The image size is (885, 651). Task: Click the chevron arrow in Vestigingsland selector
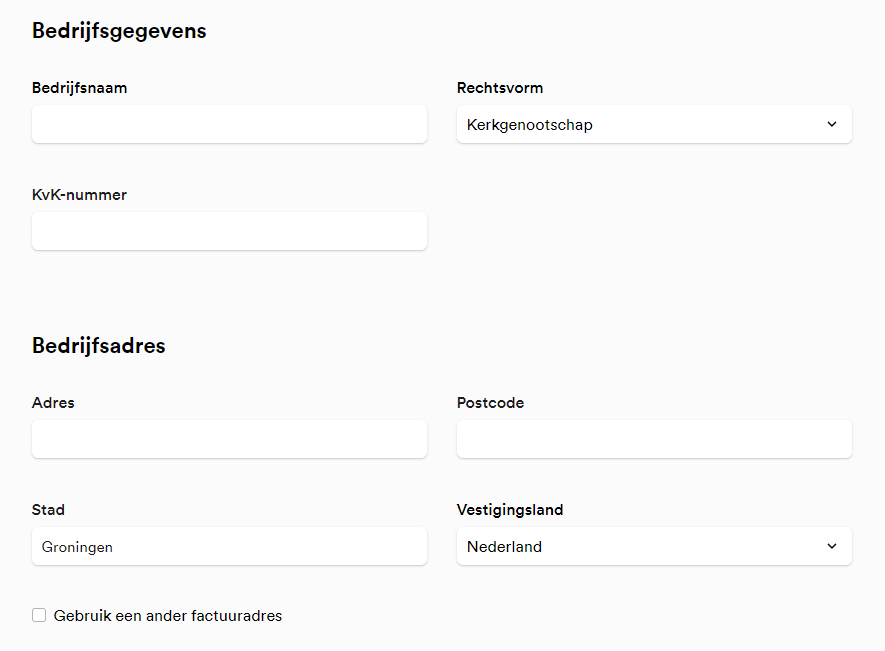pyautogui.click(x=832, y=547)
